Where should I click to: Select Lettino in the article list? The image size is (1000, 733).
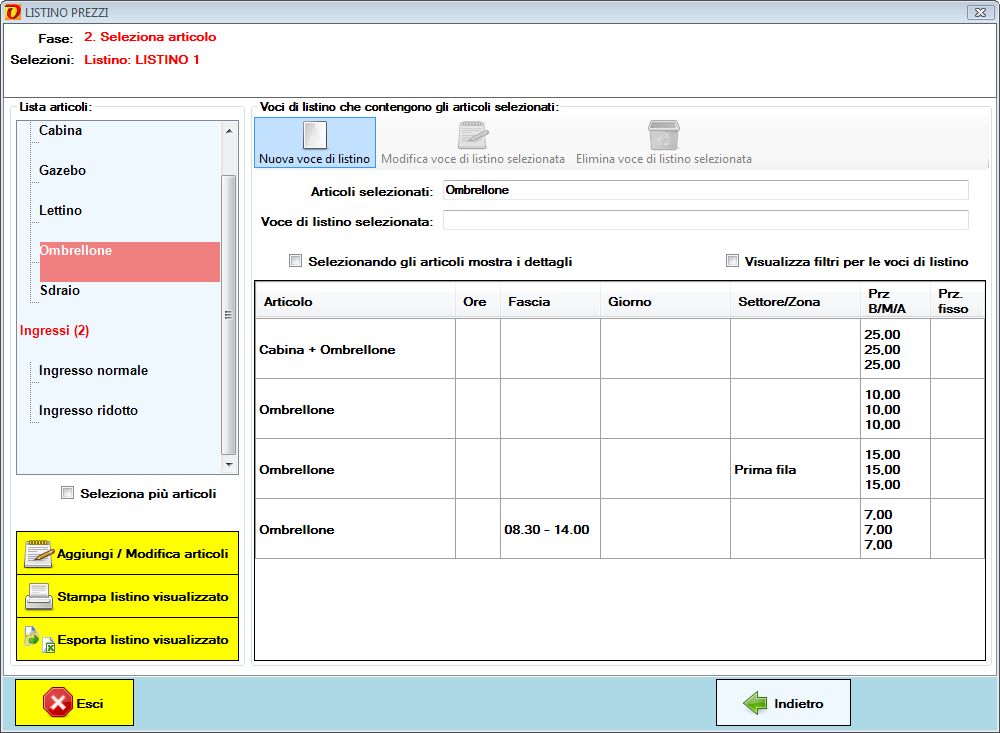click(x=61, y=211)
